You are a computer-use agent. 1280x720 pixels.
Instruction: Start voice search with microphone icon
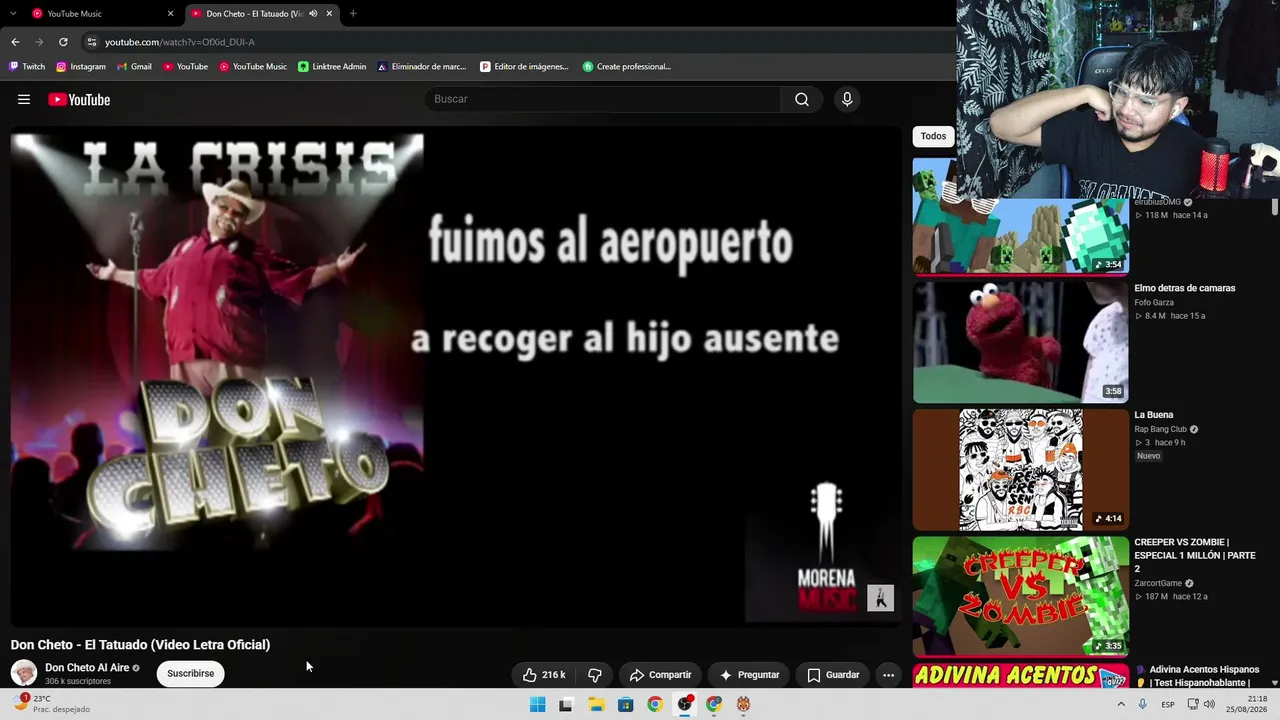[847, 99]
